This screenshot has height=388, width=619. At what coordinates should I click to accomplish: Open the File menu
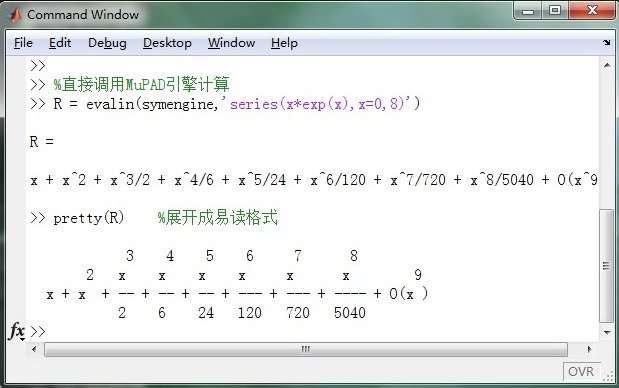(x=23, y=43)
